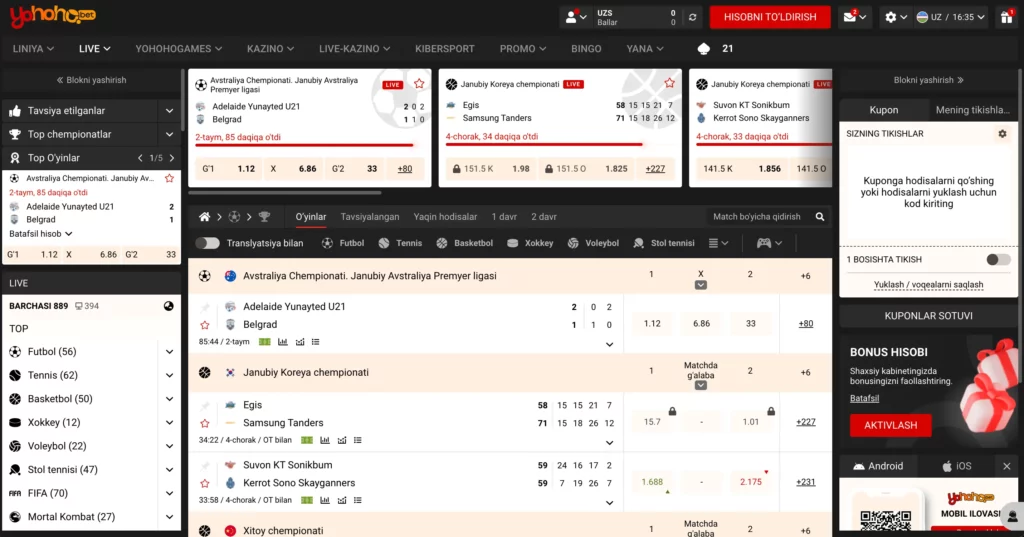Favorite the Adelaide Yunayted U21 top card

click(419, 84)
